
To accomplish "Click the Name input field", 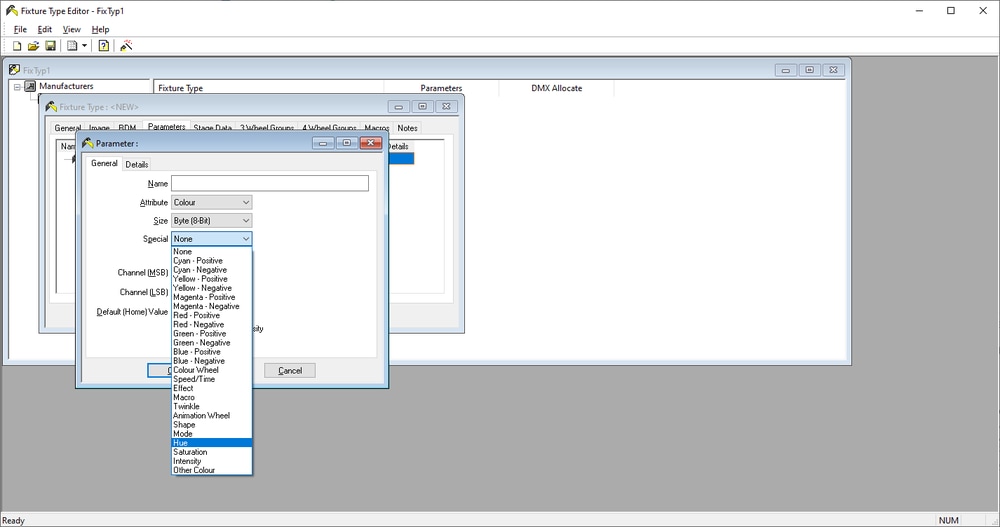I will (x=269, y=184).
